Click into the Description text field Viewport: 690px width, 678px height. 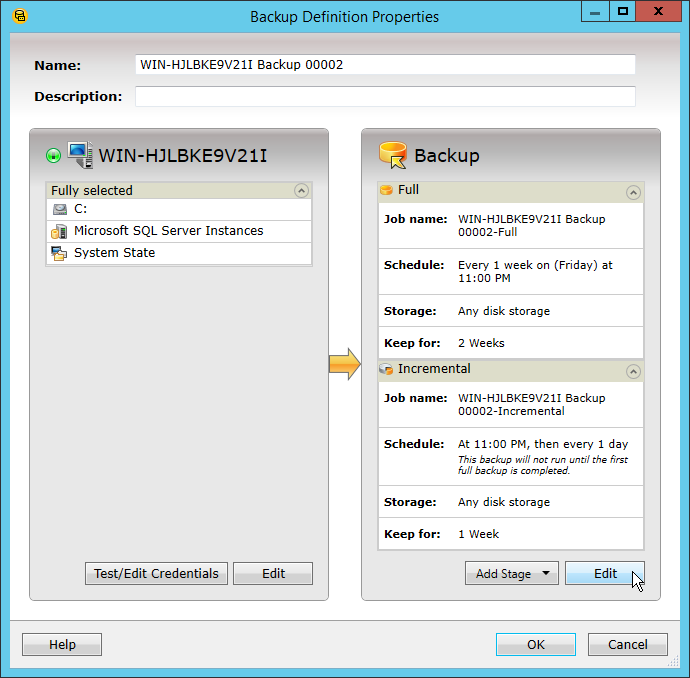point(385,97)
